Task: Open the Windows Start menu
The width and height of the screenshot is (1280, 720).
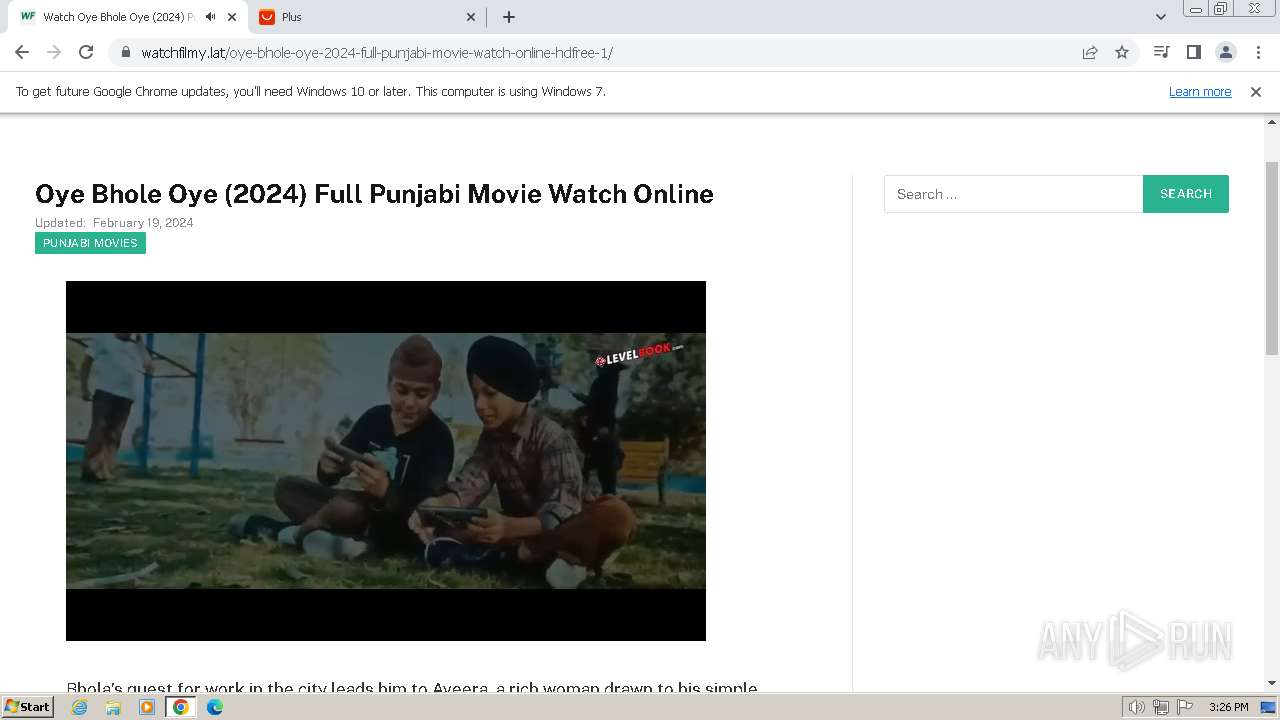Action: point(28,707)
